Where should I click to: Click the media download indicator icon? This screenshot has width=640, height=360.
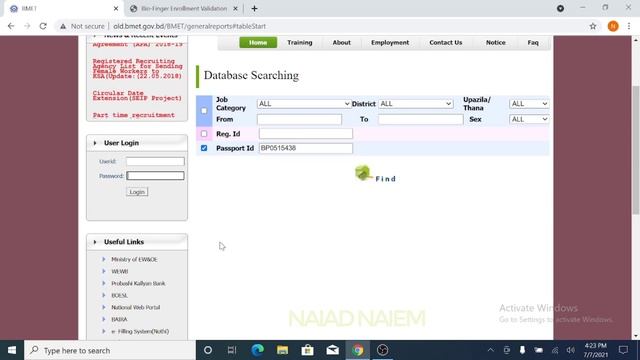(x=560, y=8)
